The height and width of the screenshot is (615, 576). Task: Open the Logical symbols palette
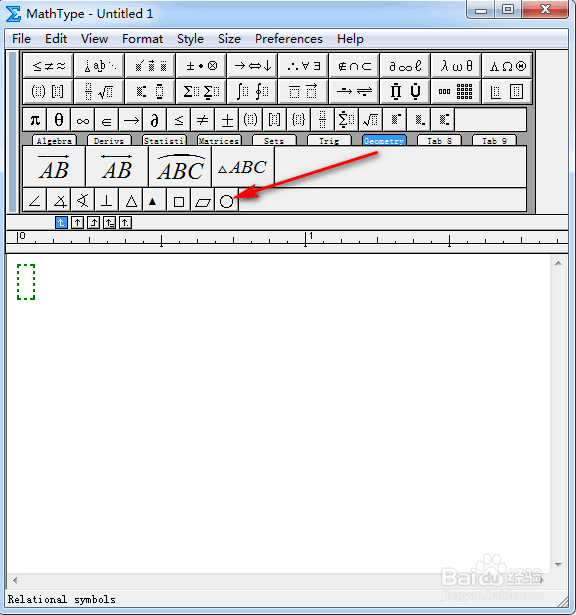[303, 66]
